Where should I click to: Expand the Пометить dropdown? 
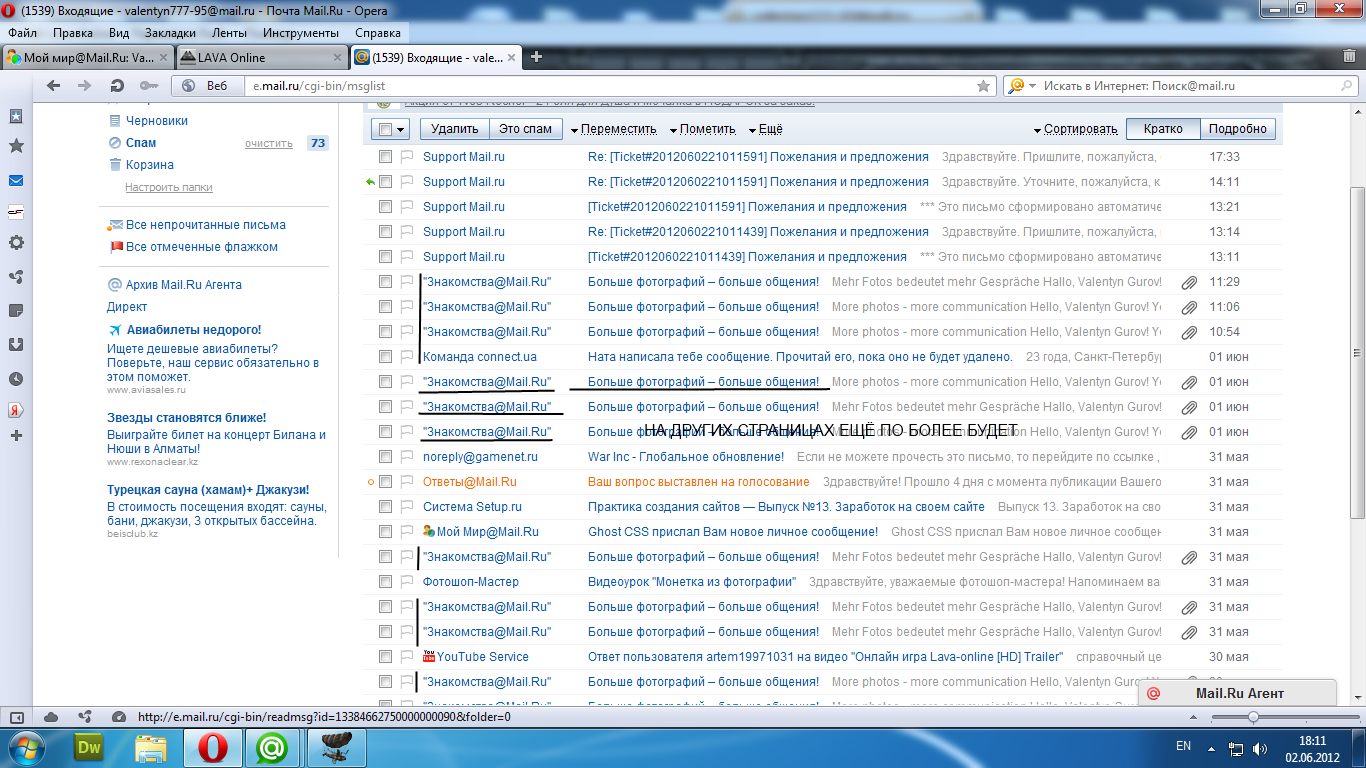tap(702, 129)
